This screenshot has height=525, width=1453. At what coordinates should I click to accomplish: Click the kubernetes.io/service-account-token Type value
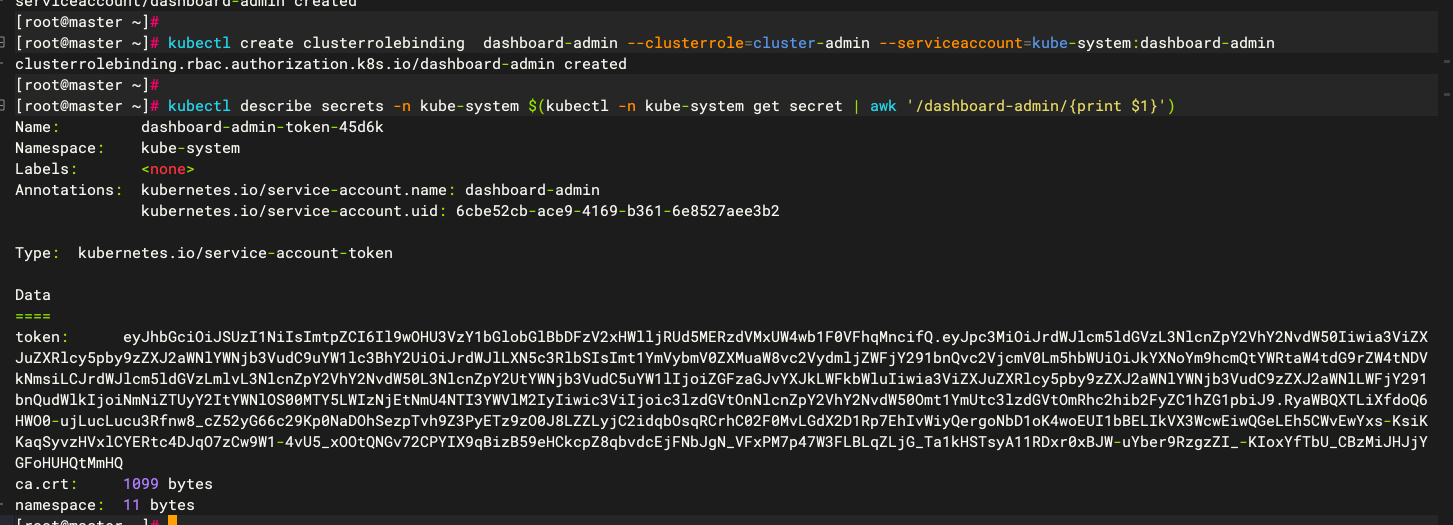[x=235, y=253]
